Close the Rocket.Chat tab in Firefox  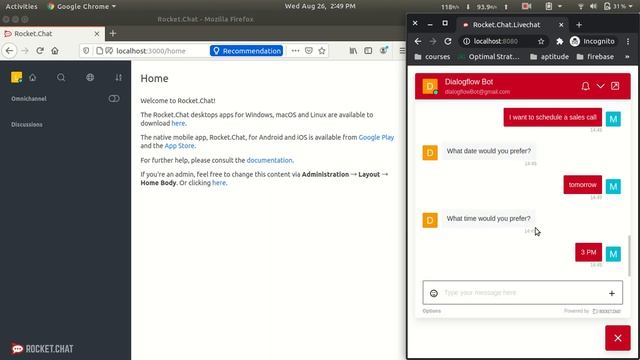point(97,34)
